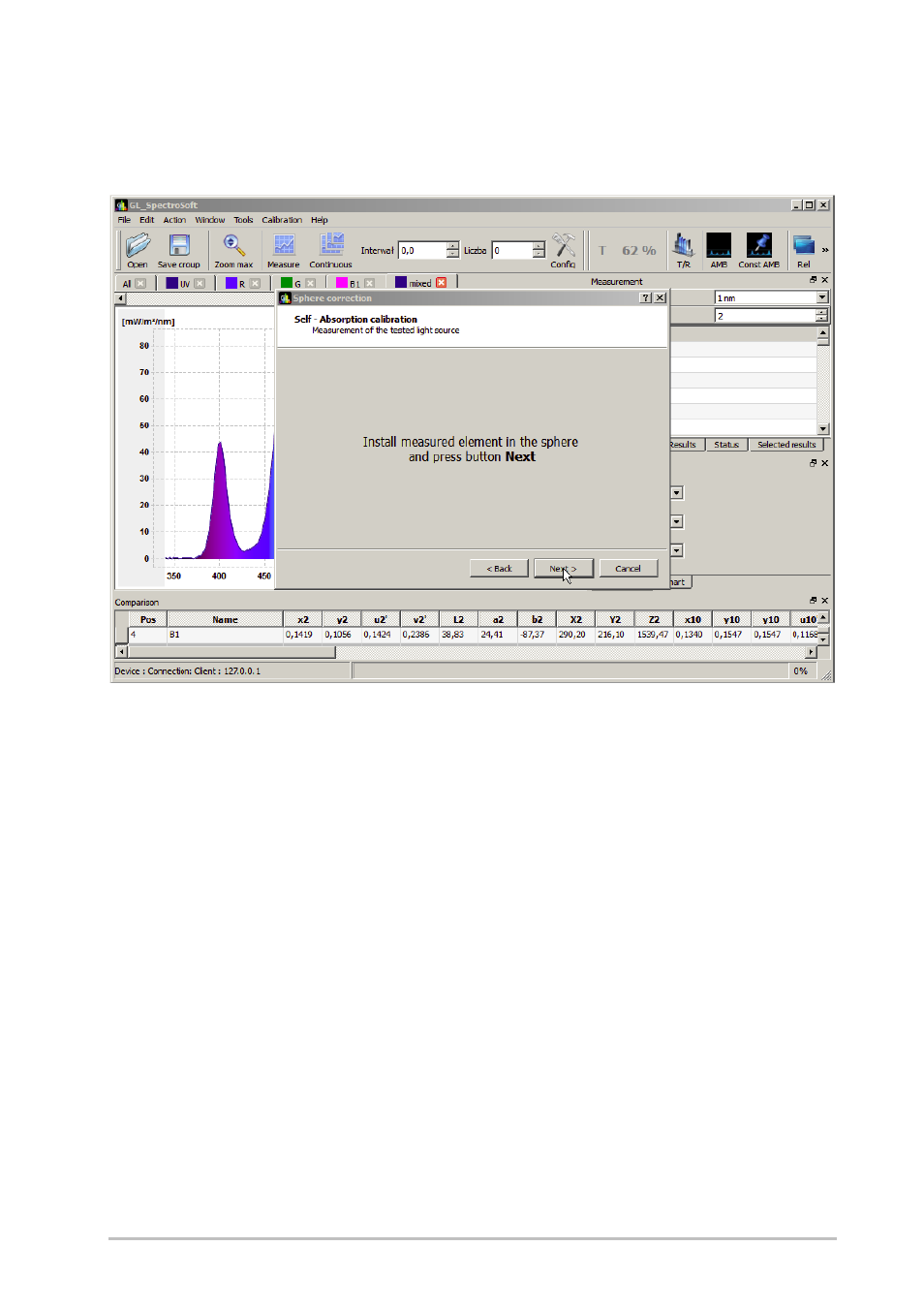The height and width of the screenshot is (1308, 924).
Task: Close the UV tab
Action: pyautogui.click(x=200, y=284)
